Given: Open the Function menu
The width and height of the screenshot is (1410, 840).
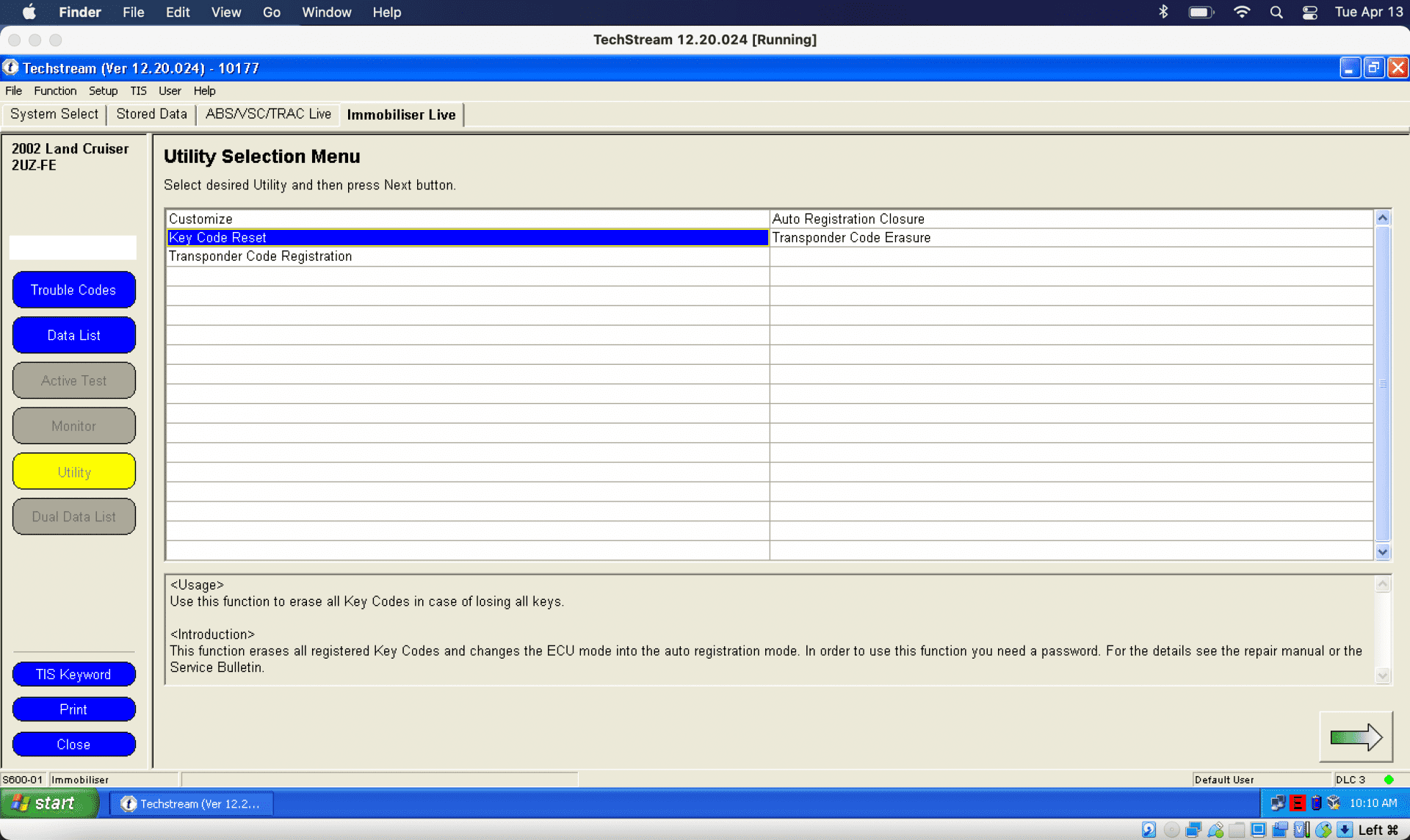Looking at the screenshot, I should (55, 90).
